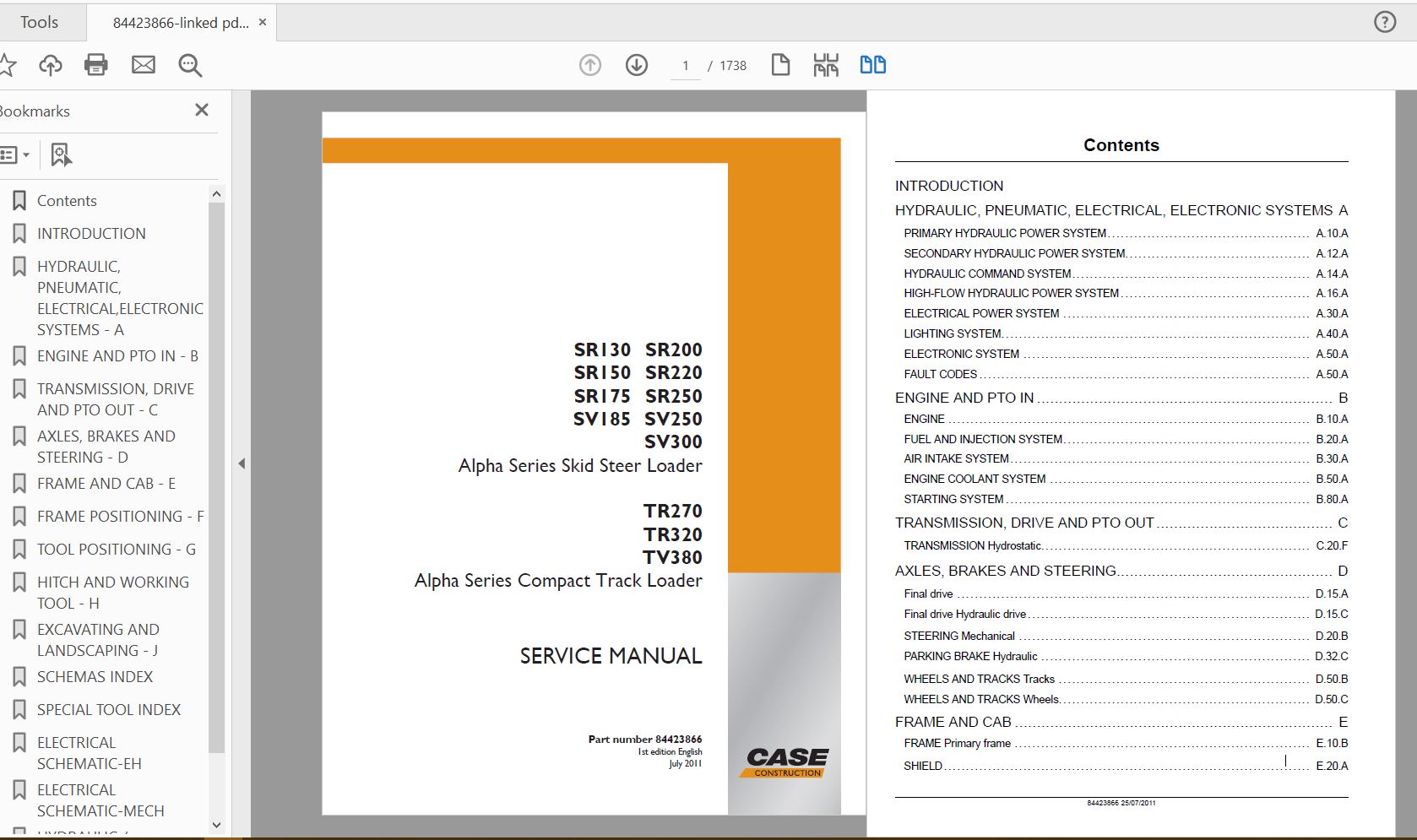Viewport: 1417px width, 840px height.
Task: Print the document
Action: (96, 65)
